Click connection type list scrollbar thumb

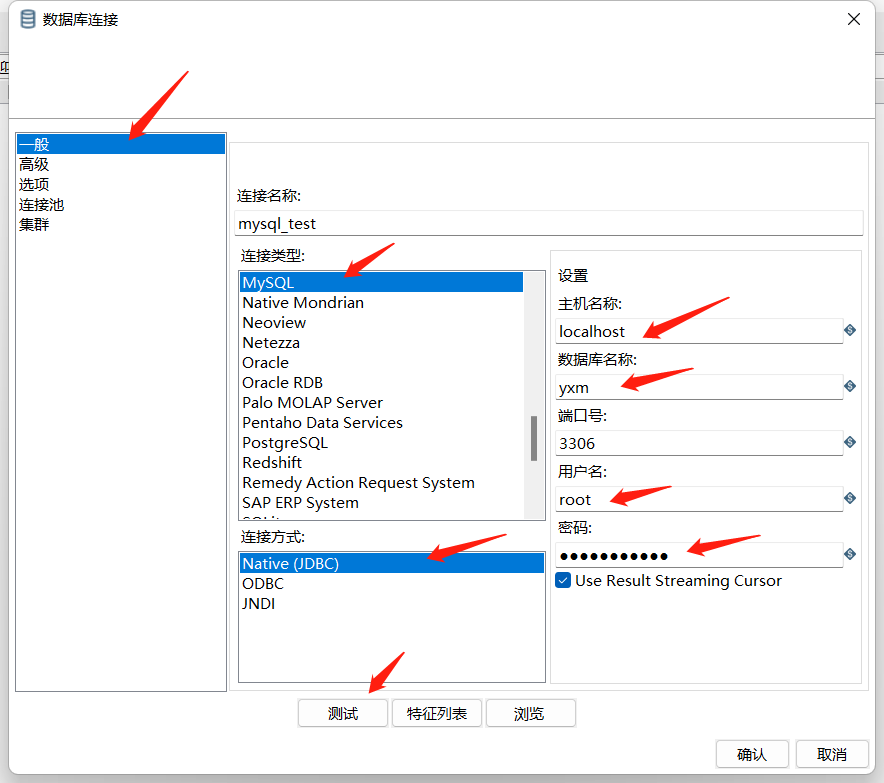[x=534, y=439]
